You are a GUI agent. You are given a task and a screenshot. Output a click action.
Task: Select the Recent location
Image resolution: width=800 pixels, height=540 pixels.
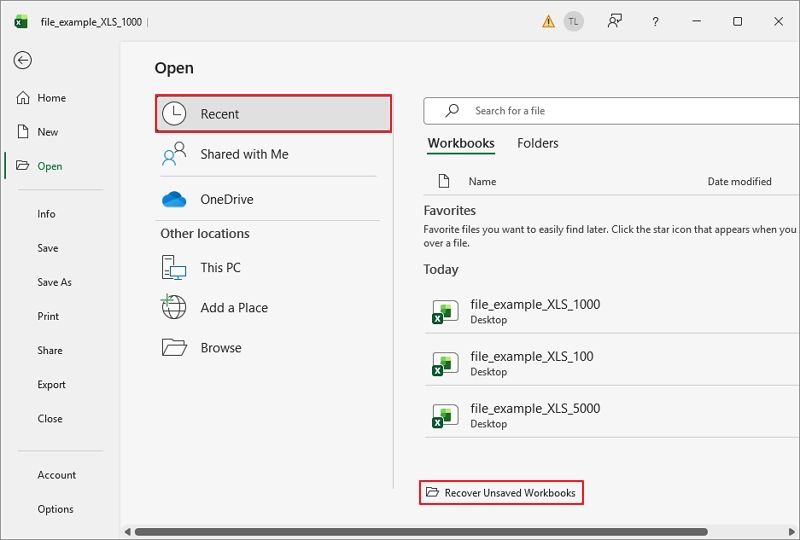click(x=273, y=113)
